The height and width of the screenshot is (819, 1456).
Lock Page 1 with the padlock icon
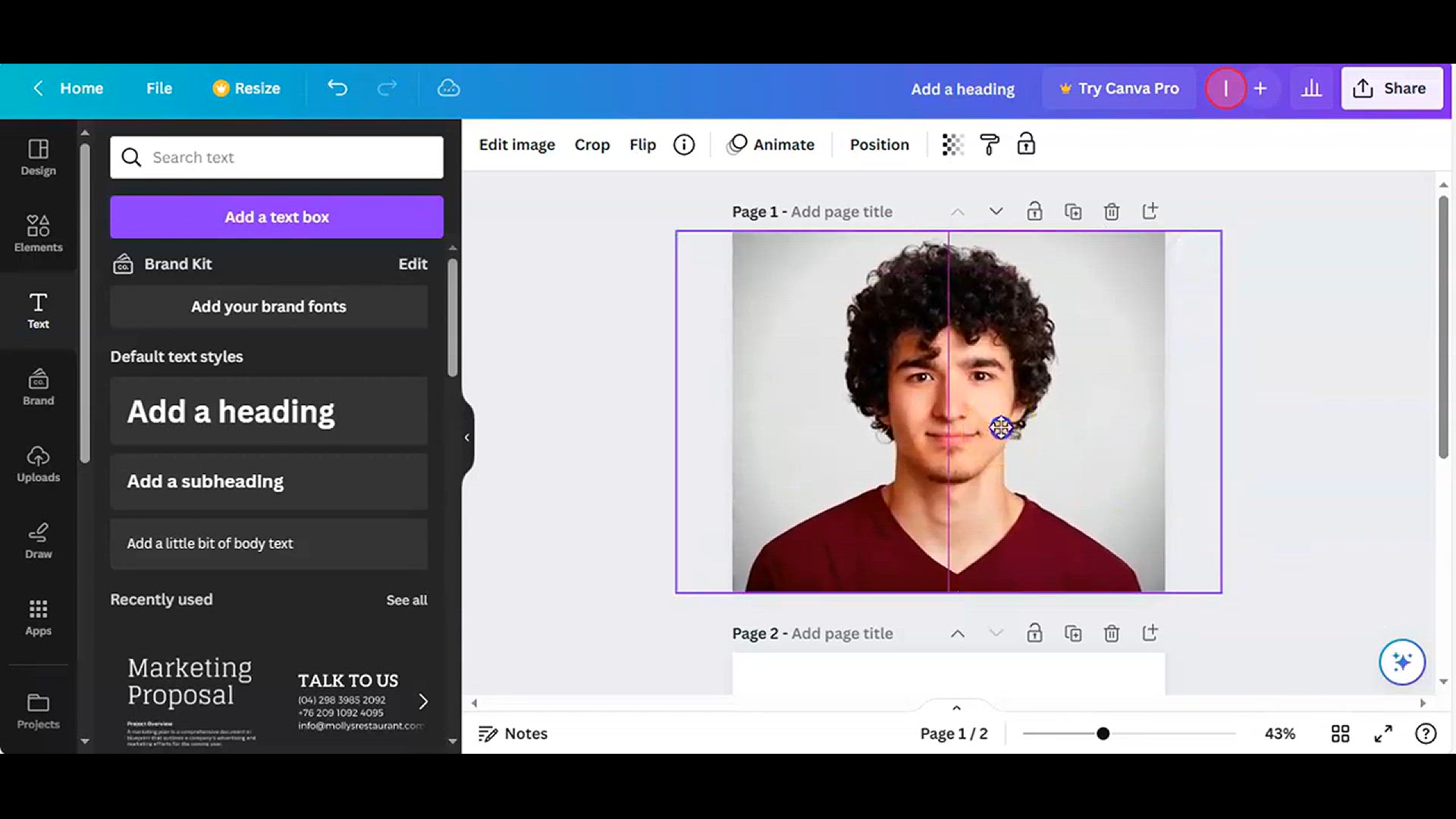(1034, 212)
